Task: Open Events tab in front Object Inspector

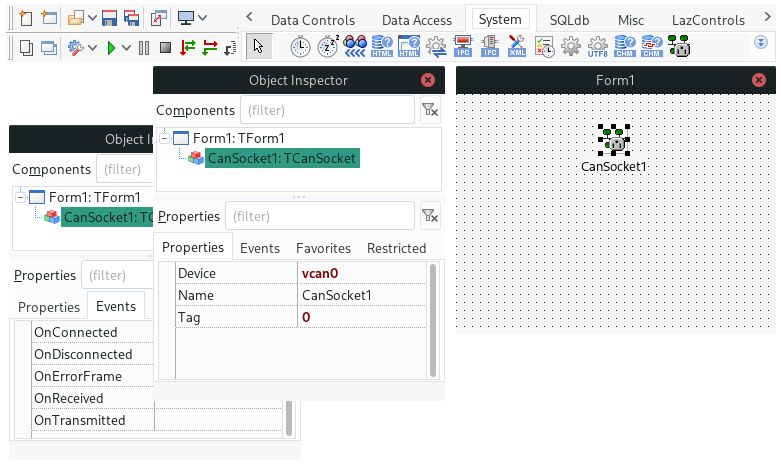Action: pos(260,248)
